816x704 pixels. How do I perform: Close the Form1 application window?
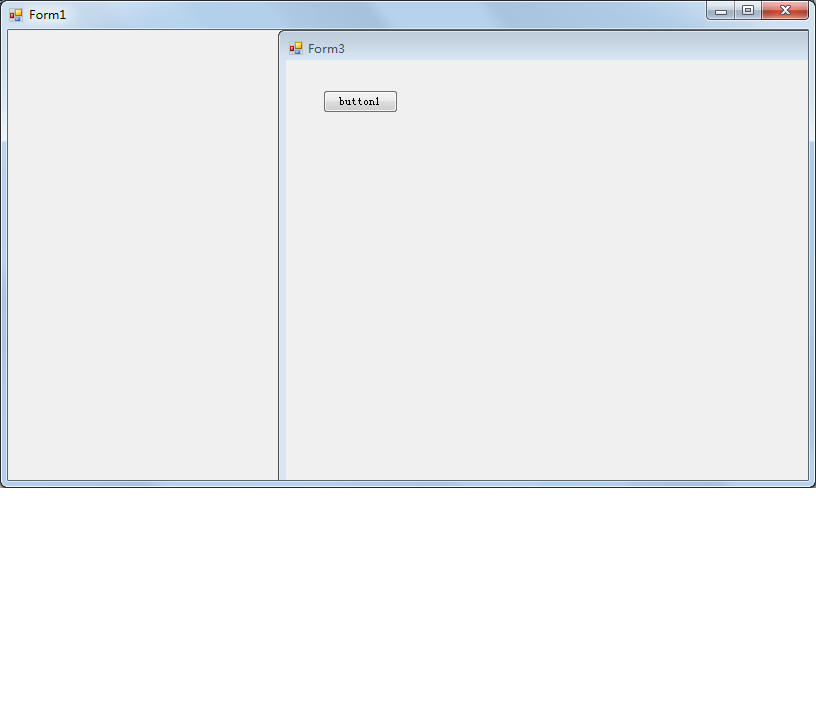784,10
